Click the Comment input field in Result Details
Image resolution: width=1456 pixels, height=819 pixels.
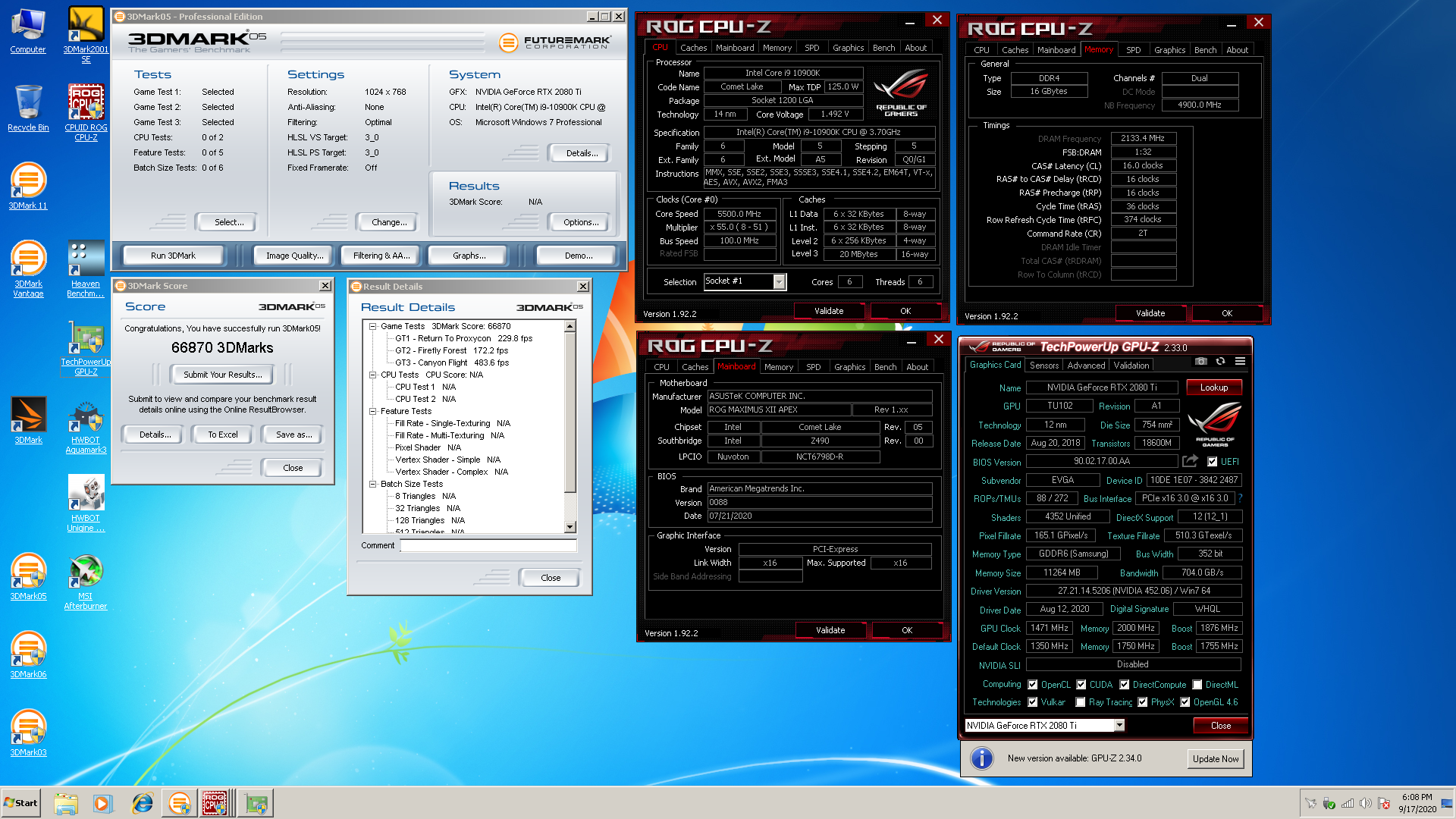(488, 546)
